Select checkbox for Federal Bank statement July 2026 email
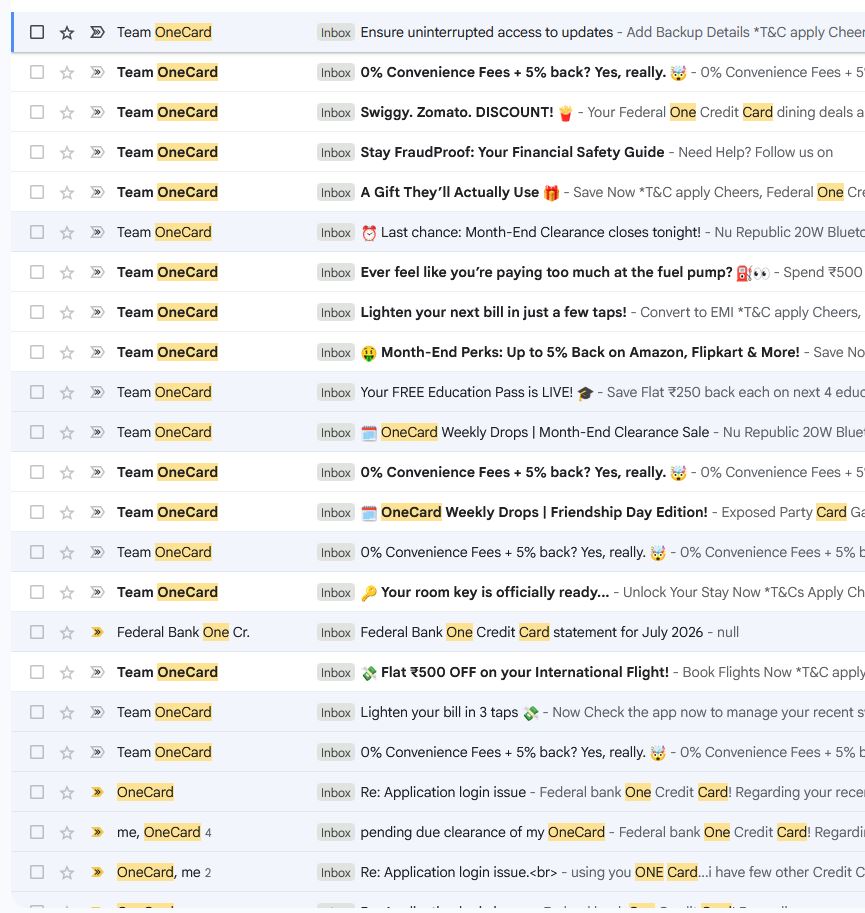This screenshot has width=865, height=913. pos(37,632)
